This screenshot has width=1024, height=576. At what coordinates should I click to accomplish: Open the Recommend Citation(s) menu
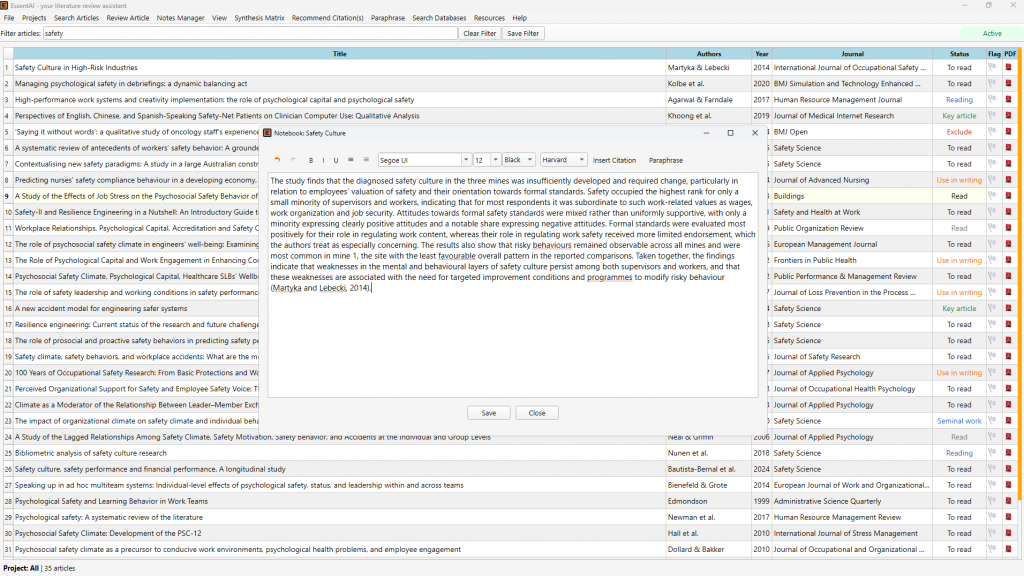pyautogui.click(x=327, y=18)
